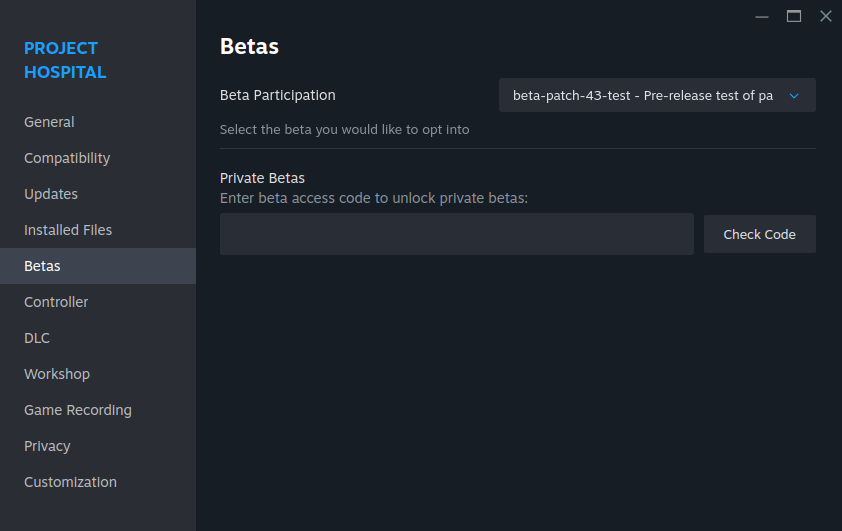
Task: Go to the Updates tab
Action: [51, 194]
